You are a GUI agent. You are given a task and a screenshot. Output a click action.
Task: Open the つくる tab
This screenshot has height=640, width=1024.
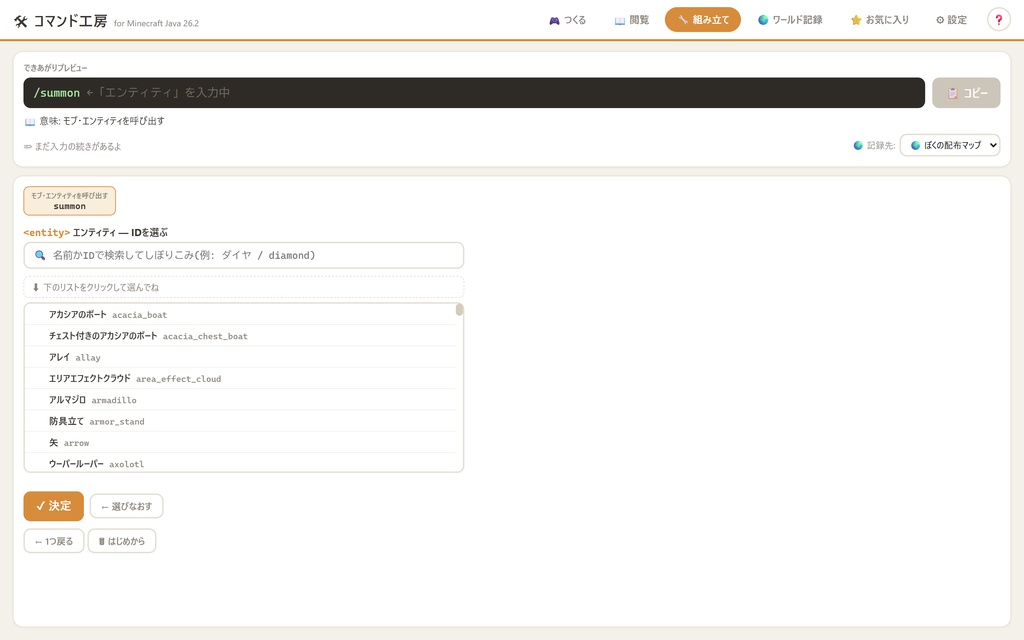coord(567,20)
